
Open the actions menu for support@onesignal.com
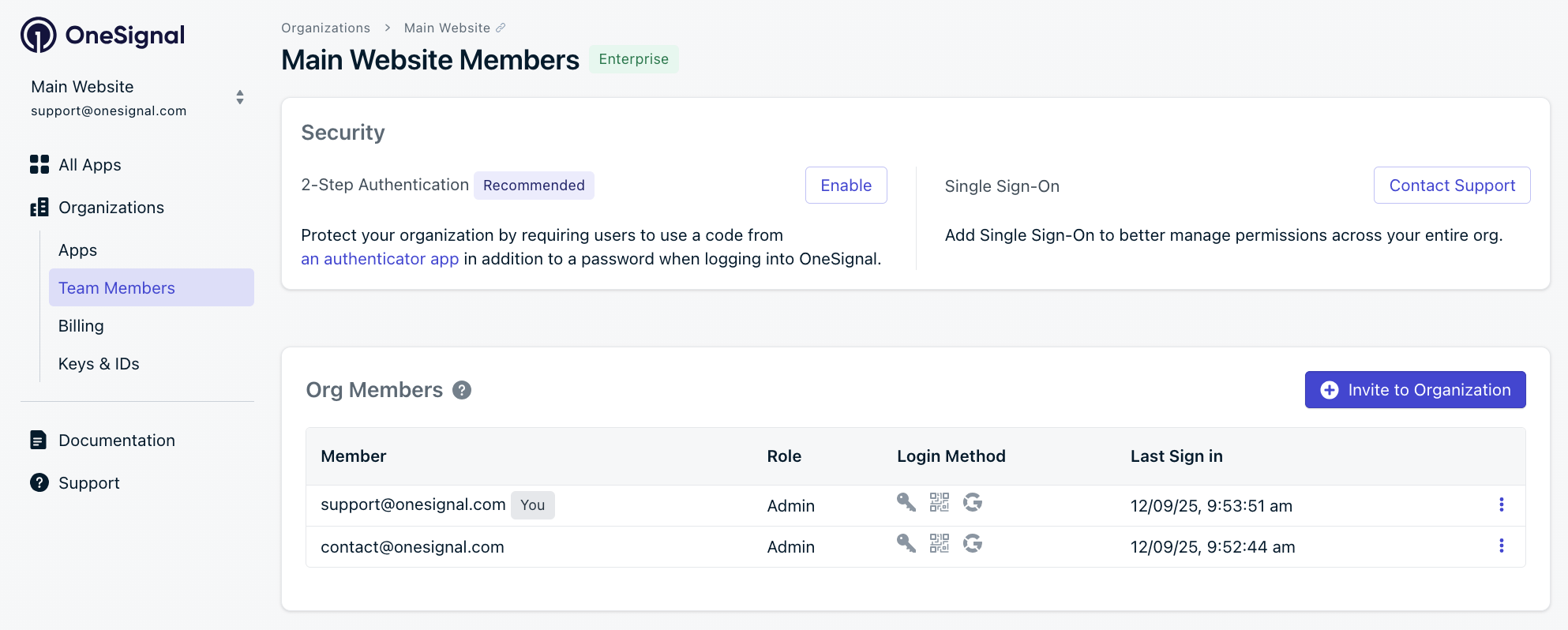pos(1501,504)
